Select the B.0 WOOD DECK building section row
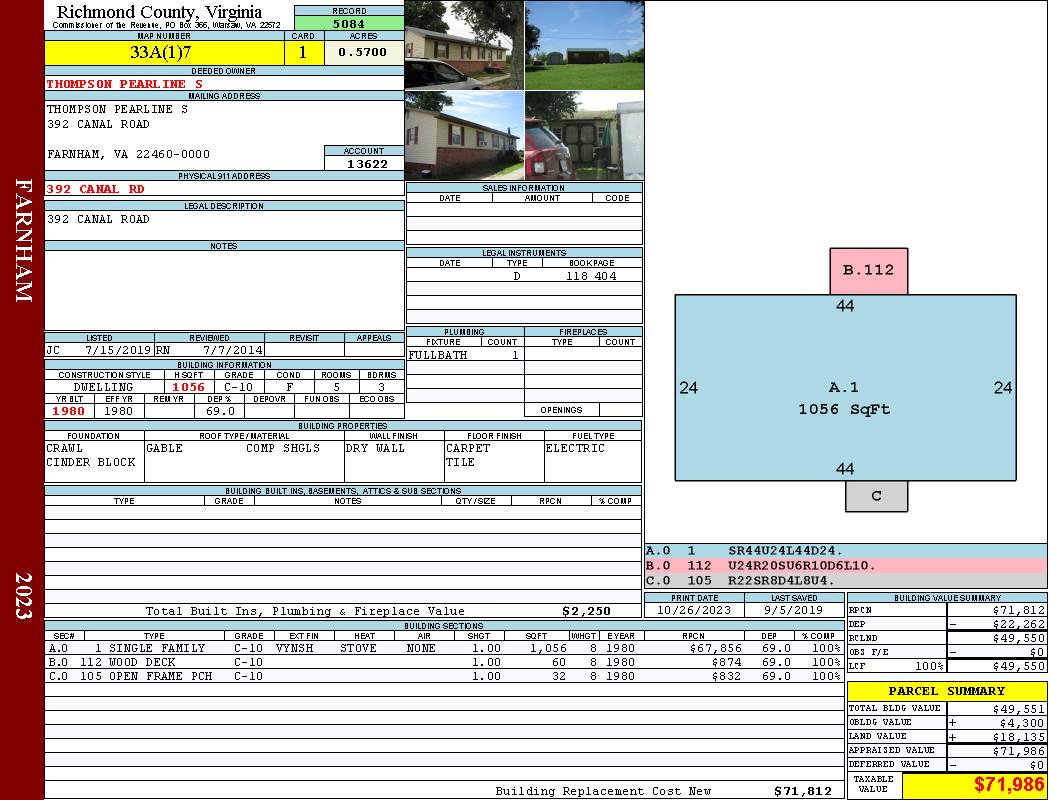 tap(444, 662)
